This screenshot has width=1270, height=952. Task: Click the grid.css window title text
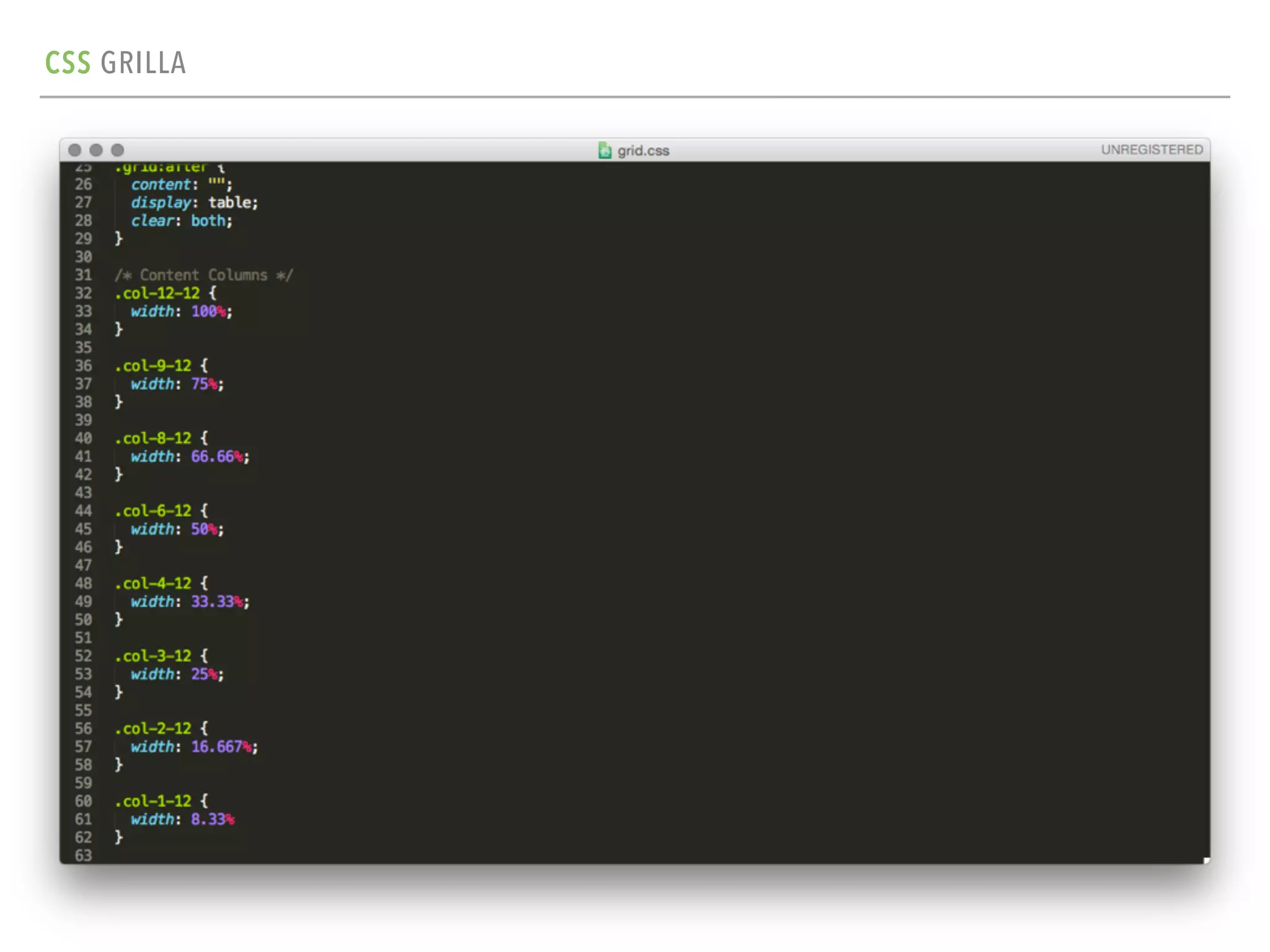pyautogui.click(x=643, y=151)
